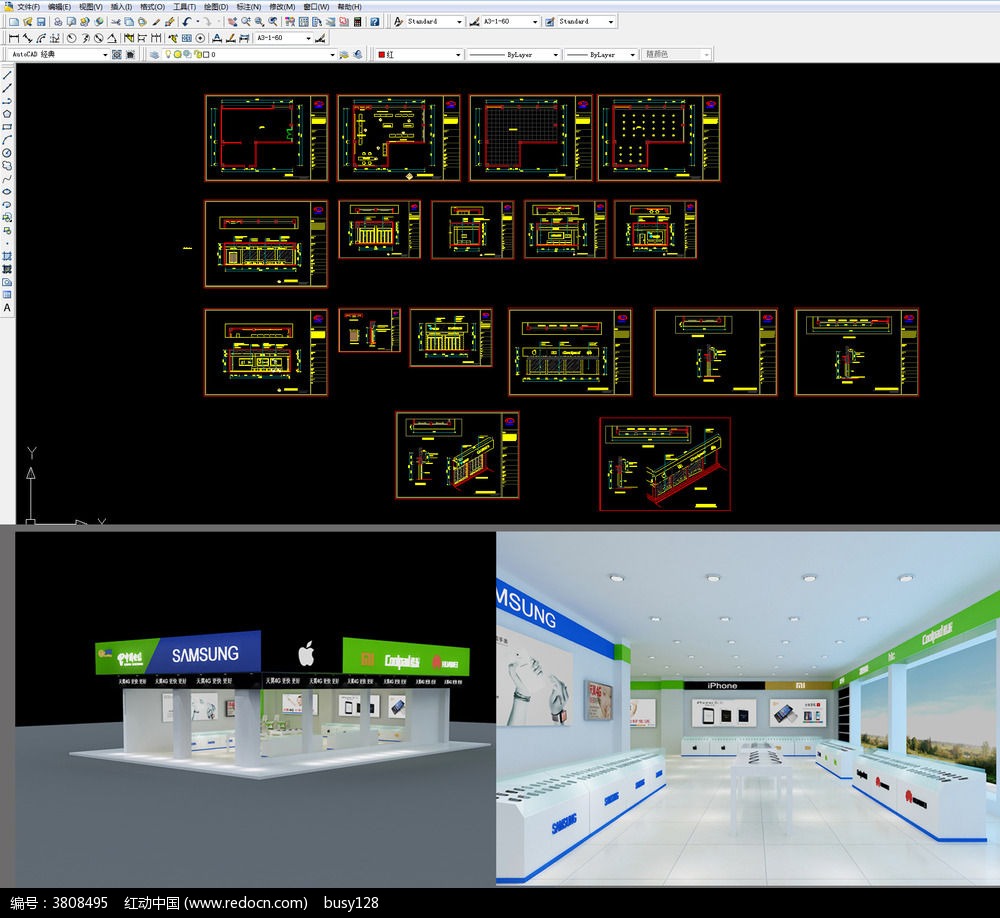Screen dimensions: 1000x918
Task: Select the Table tool in draw toolbar
Action: [7, 295]
